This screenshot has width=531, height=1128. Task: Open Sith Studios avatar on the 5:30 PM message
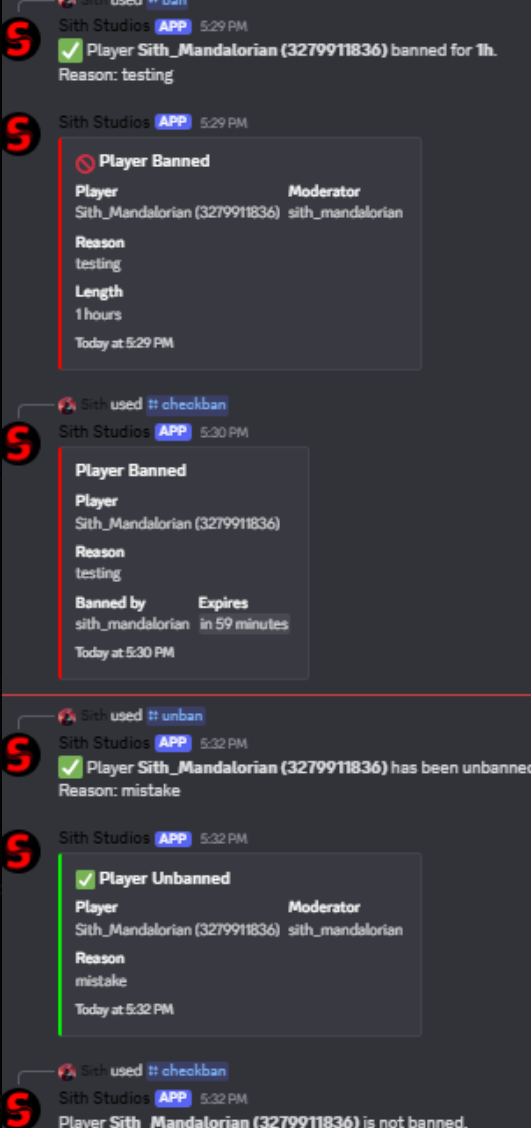[x=19, y=442]
